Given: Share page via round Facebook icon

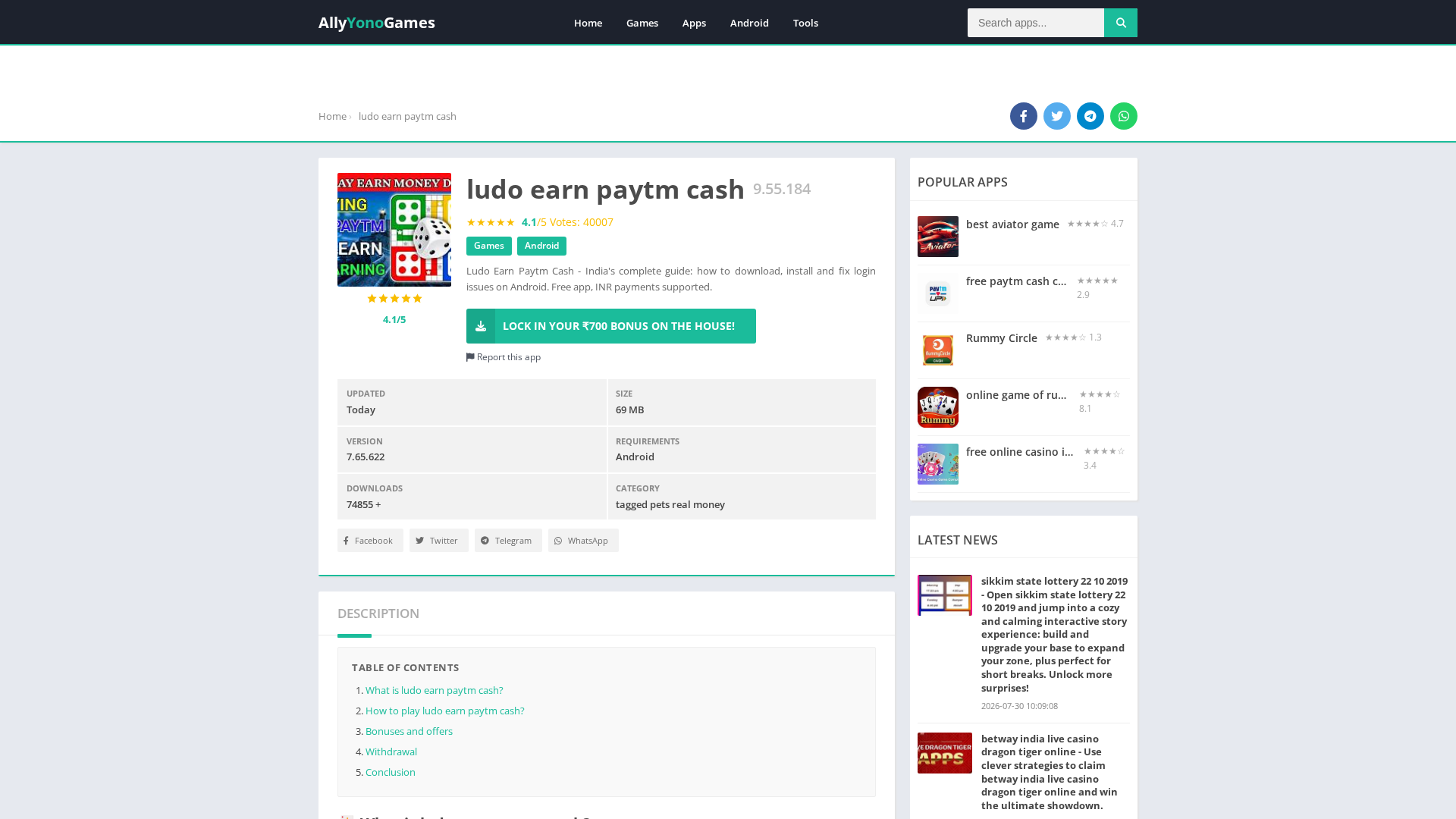Looking at the screenshot, I should pyautogui.click(x=1024, y=116).
